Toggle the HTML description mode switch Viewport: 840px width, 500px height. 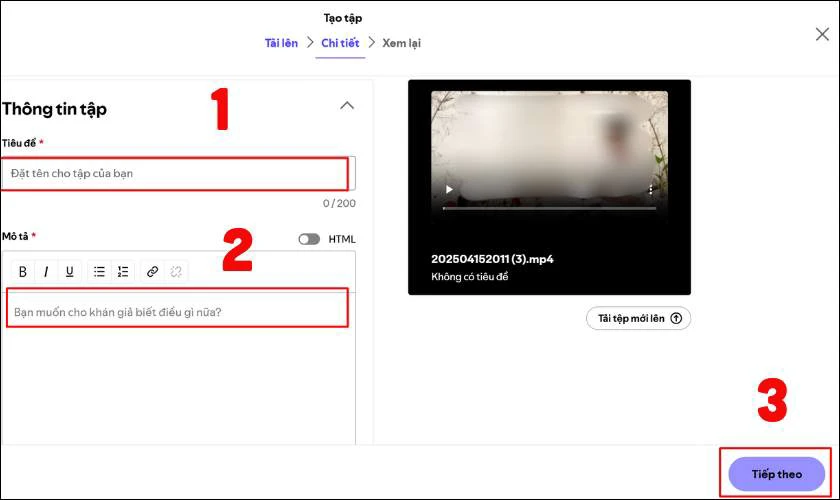pos(309,239)
